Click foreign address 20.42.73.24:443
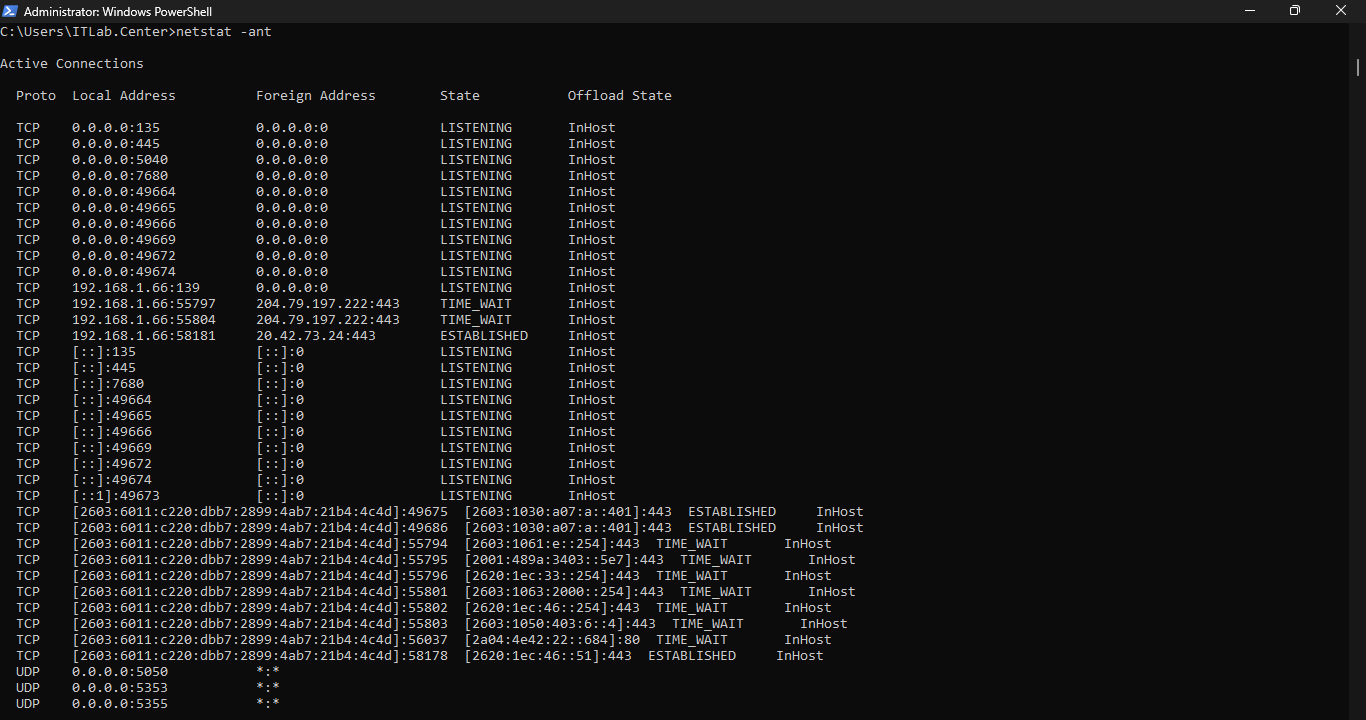The height and width of the screenshot is (720, 1366). (316, 336)
